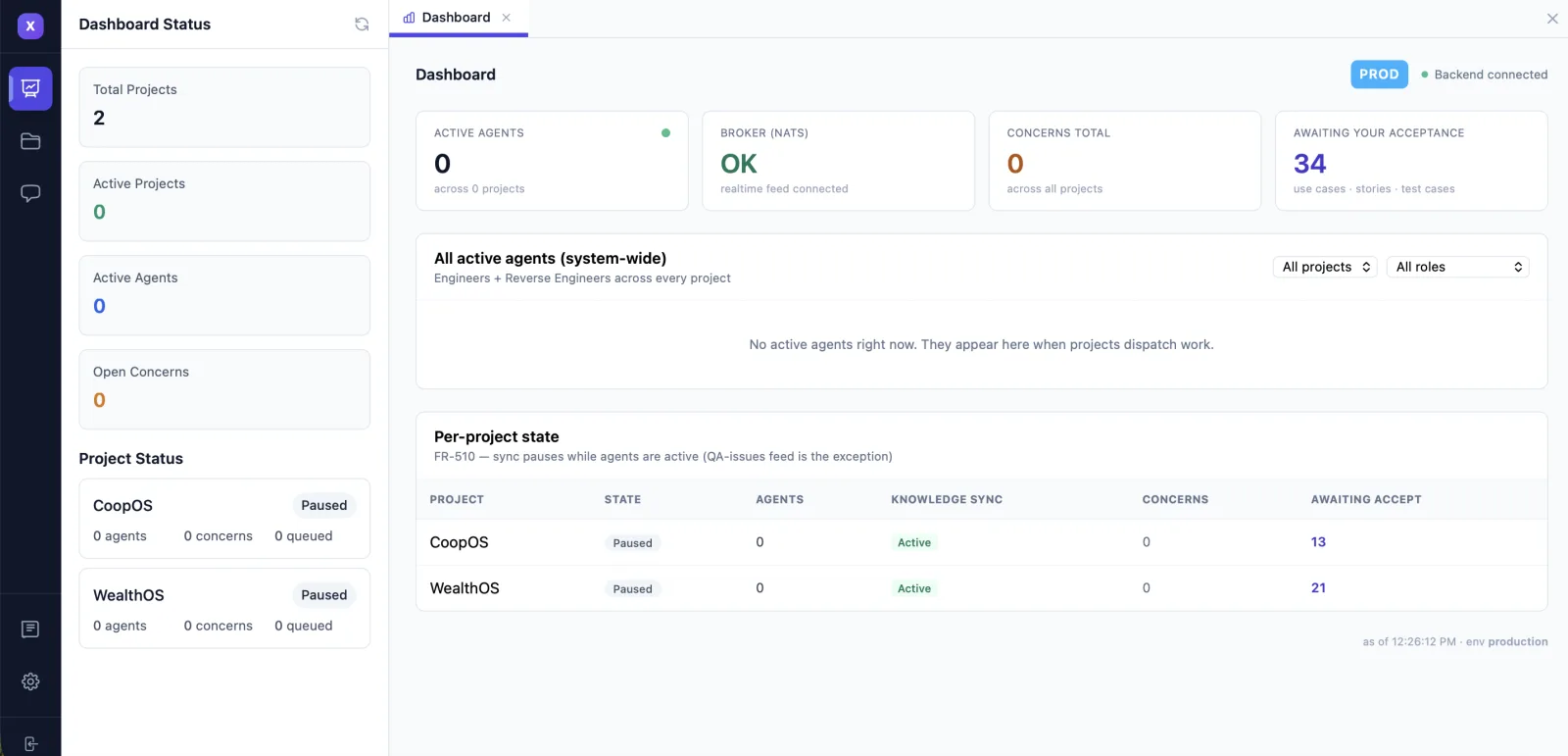The width and height of the screenshot is (1568, 756).
Task: Click CoopOS in the per-project table
Action: pyautogui.click(x=460, y=542)
